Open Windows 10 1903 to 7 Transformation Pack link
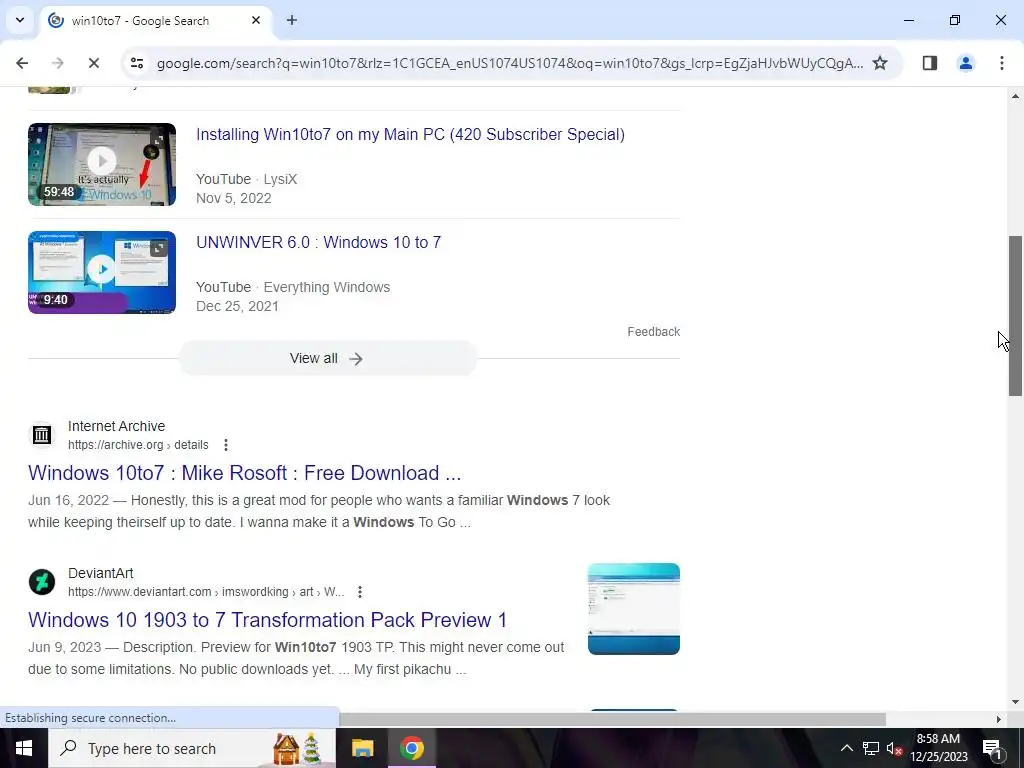This screenshot has width=1024, height=768. 267,620
